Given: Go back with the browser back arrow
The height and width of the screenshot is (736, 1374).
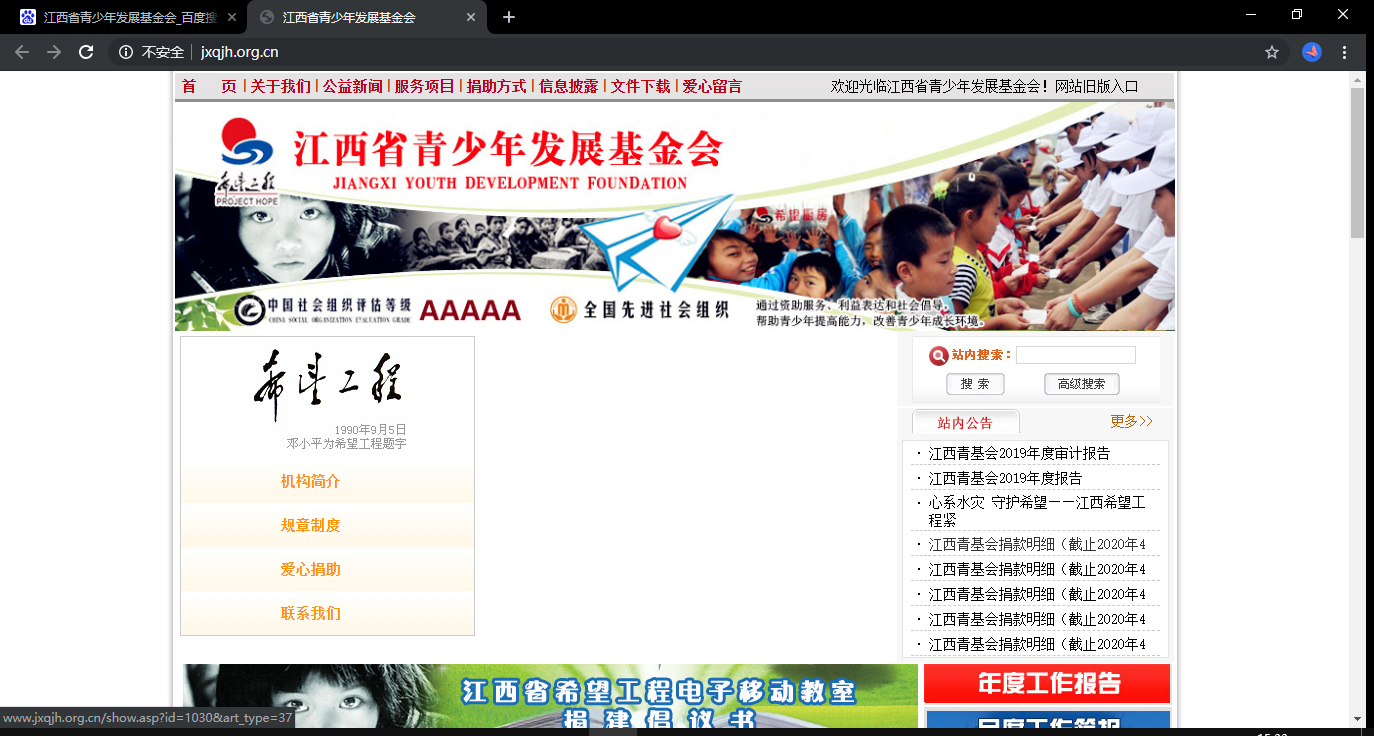Looking at the screenshot, I should click(x=22, y=52).
